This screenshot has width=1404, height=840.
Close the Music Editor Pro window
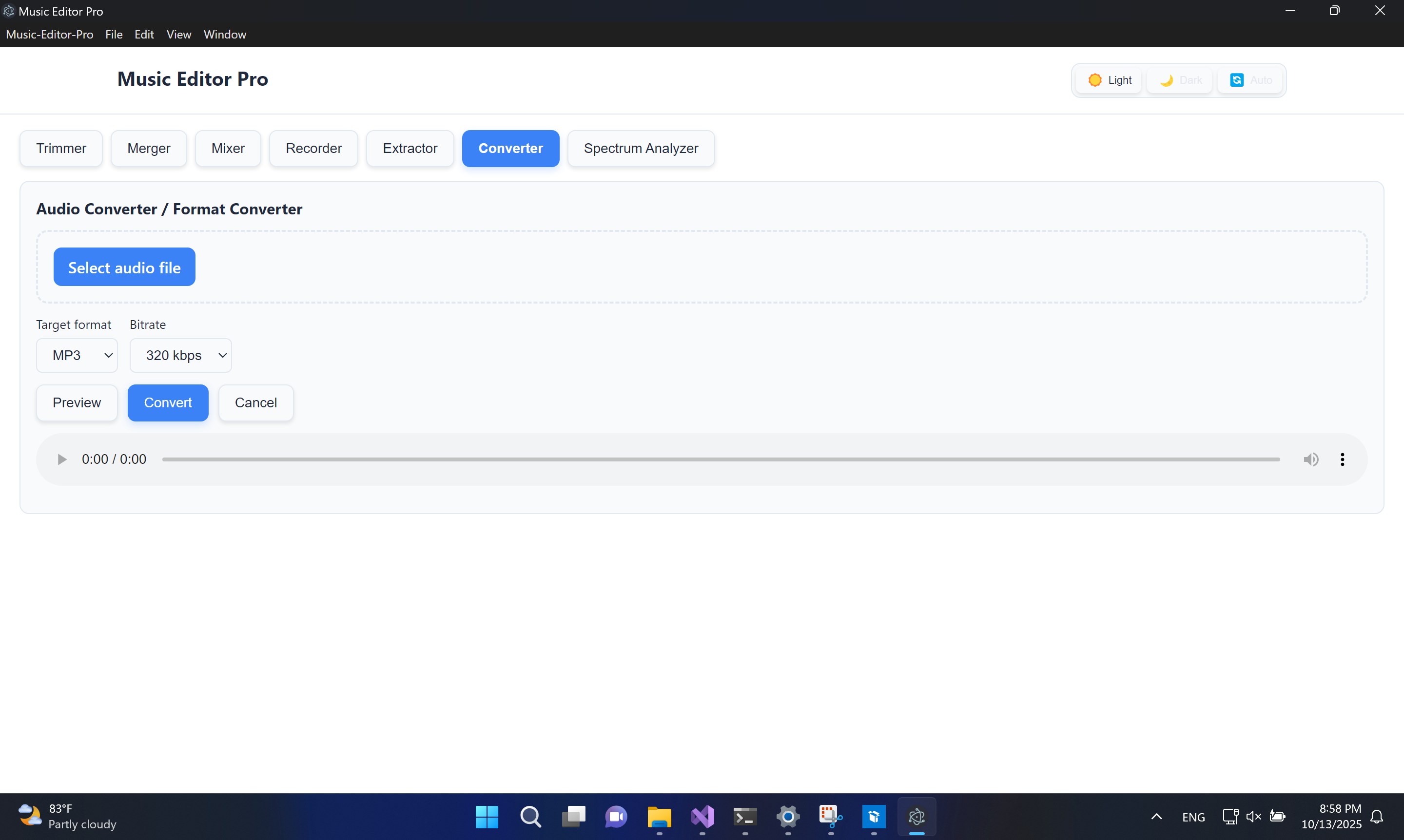click(1380, 11)
